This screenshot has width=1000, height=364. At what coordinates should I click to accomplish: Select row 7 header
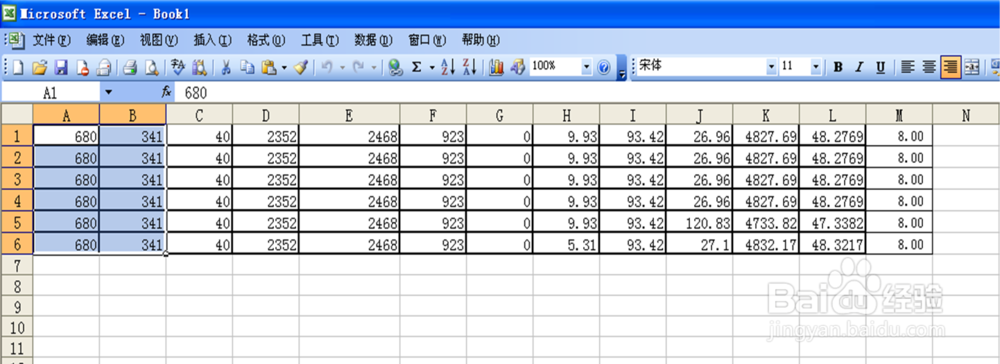(17, 265)
